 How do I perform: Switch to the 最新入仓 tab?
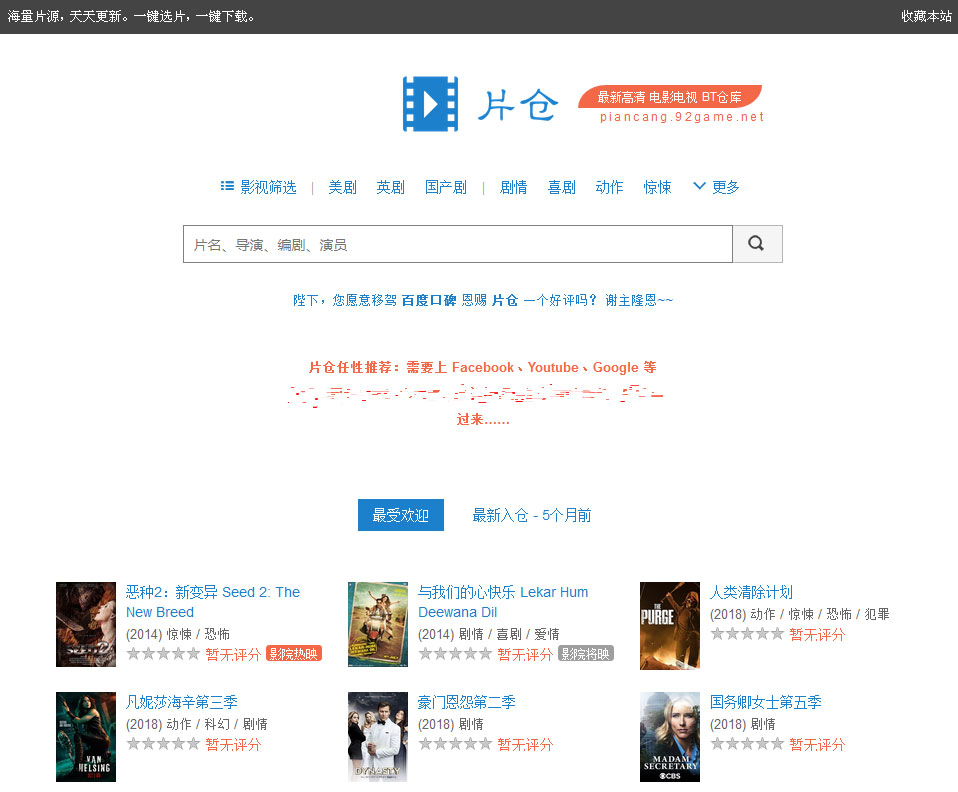[x=532, y=515]
